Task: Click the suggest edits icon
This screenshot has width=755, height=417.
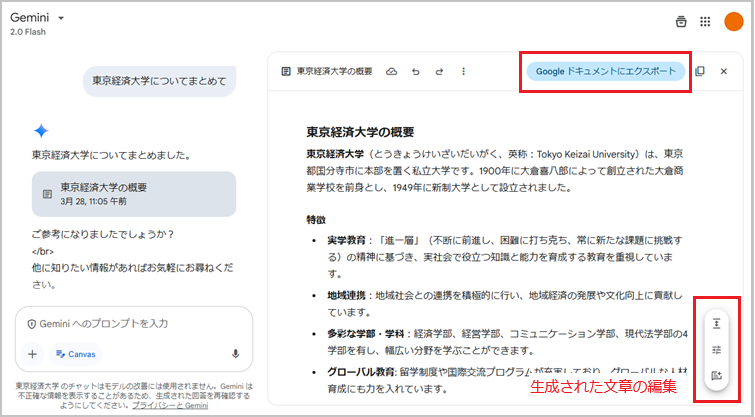Action: [716, 376]
